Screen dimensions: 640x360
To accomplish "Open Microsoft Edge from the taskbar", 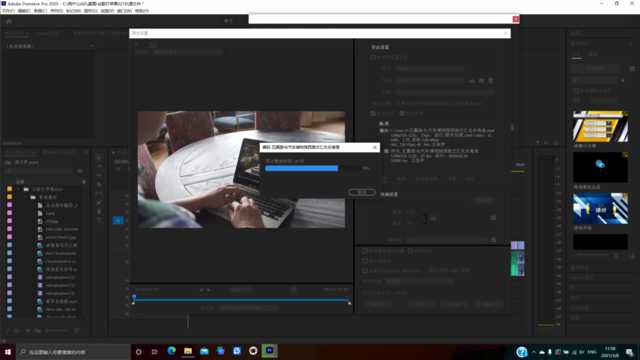I will pyautogui.click(x=171, y=351).
